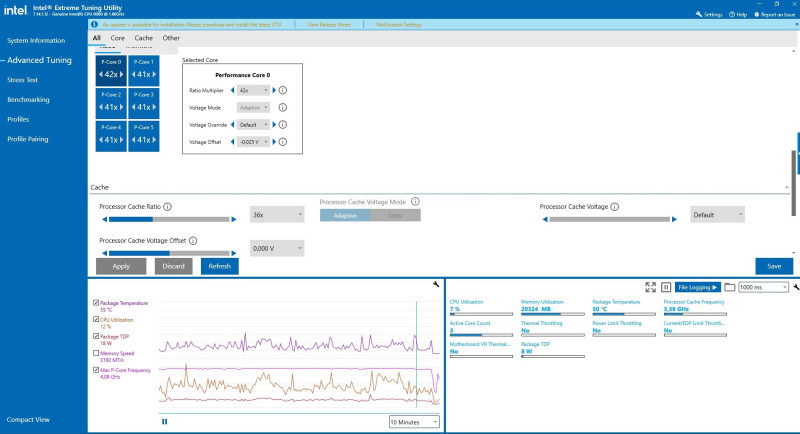
Task: Toggle Package TDP graph checkbox
Action: [x=96, y=336]
